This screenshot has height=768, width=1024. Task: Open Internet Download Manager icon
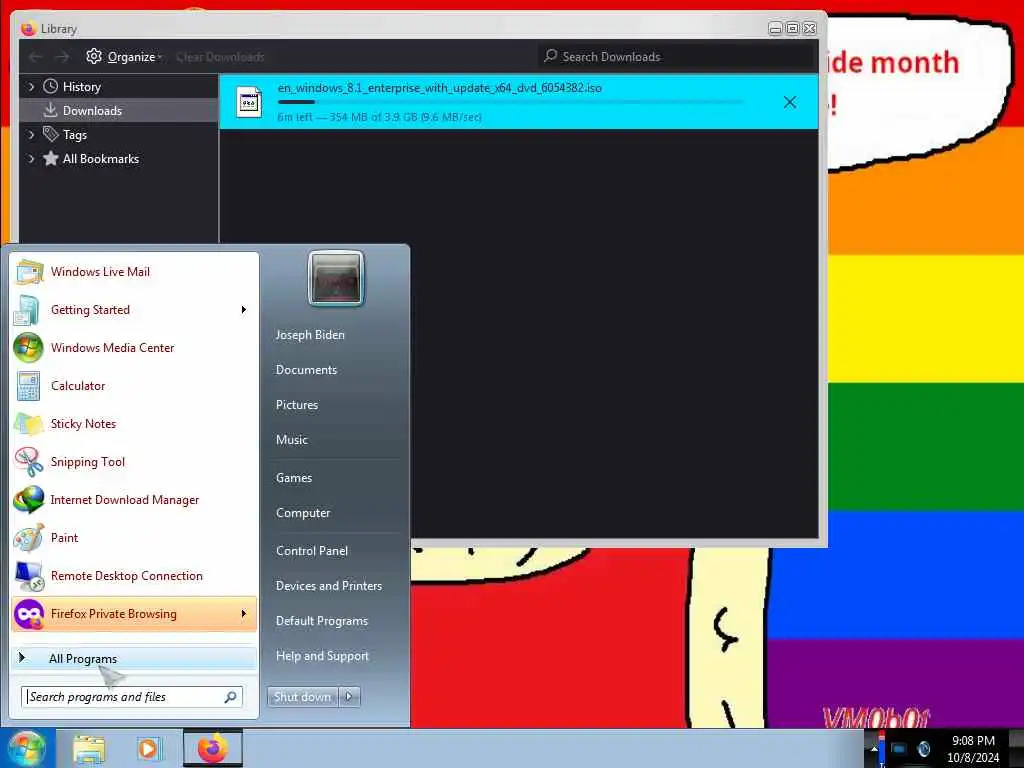tap(28, 500)
